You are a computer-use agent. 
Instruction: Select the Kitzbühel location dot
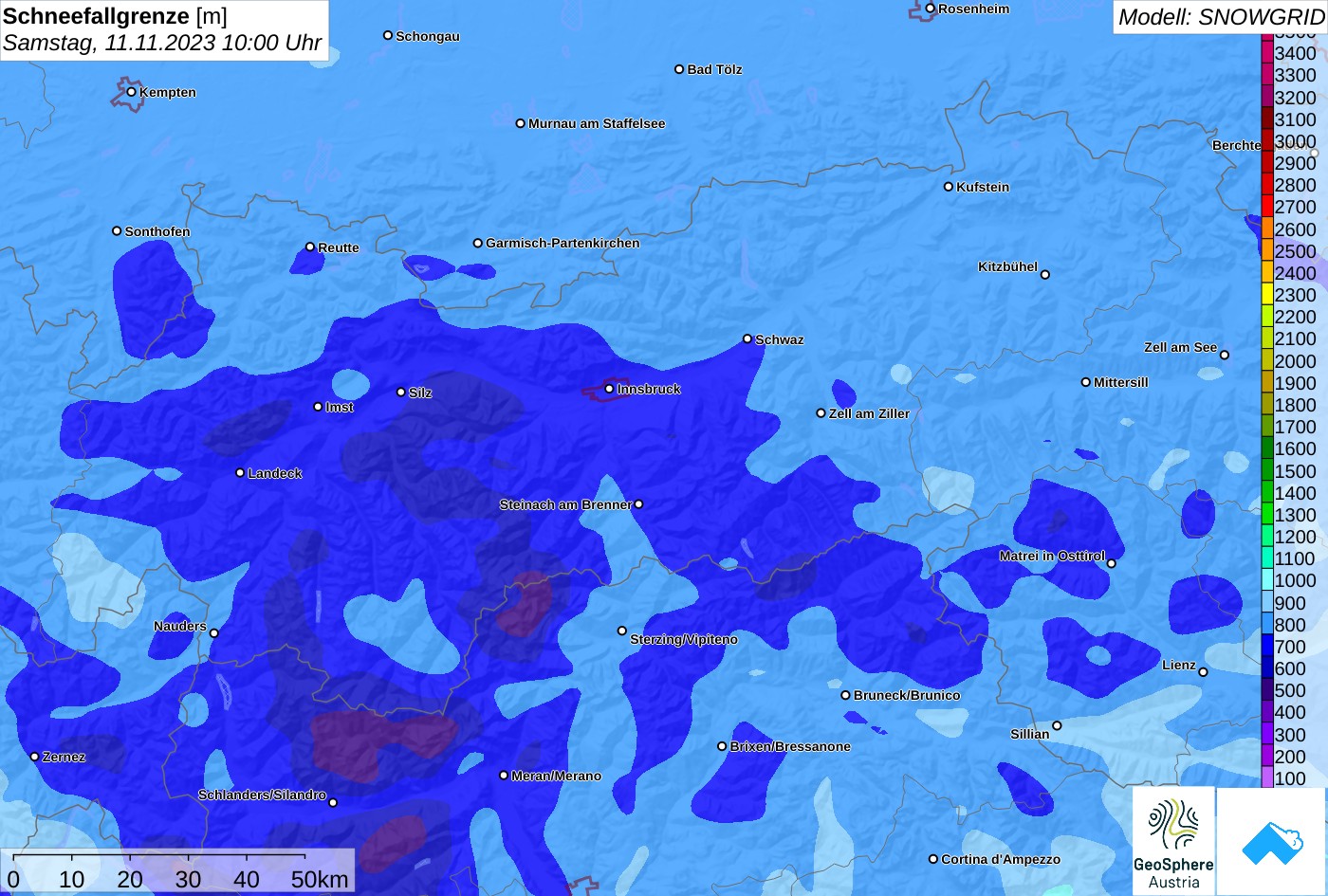[1045, 275]
